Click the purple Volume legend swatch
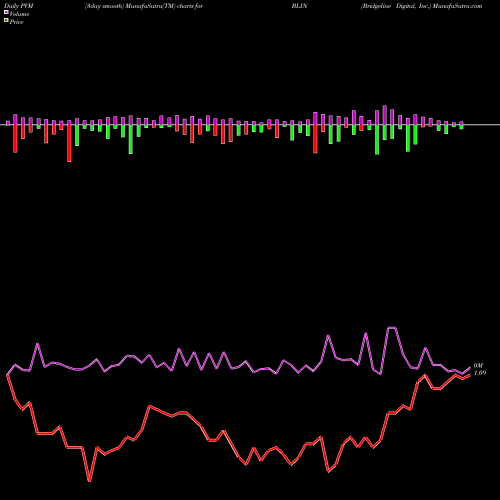This screenshot has height=500, width=500. tap(6, 13)
